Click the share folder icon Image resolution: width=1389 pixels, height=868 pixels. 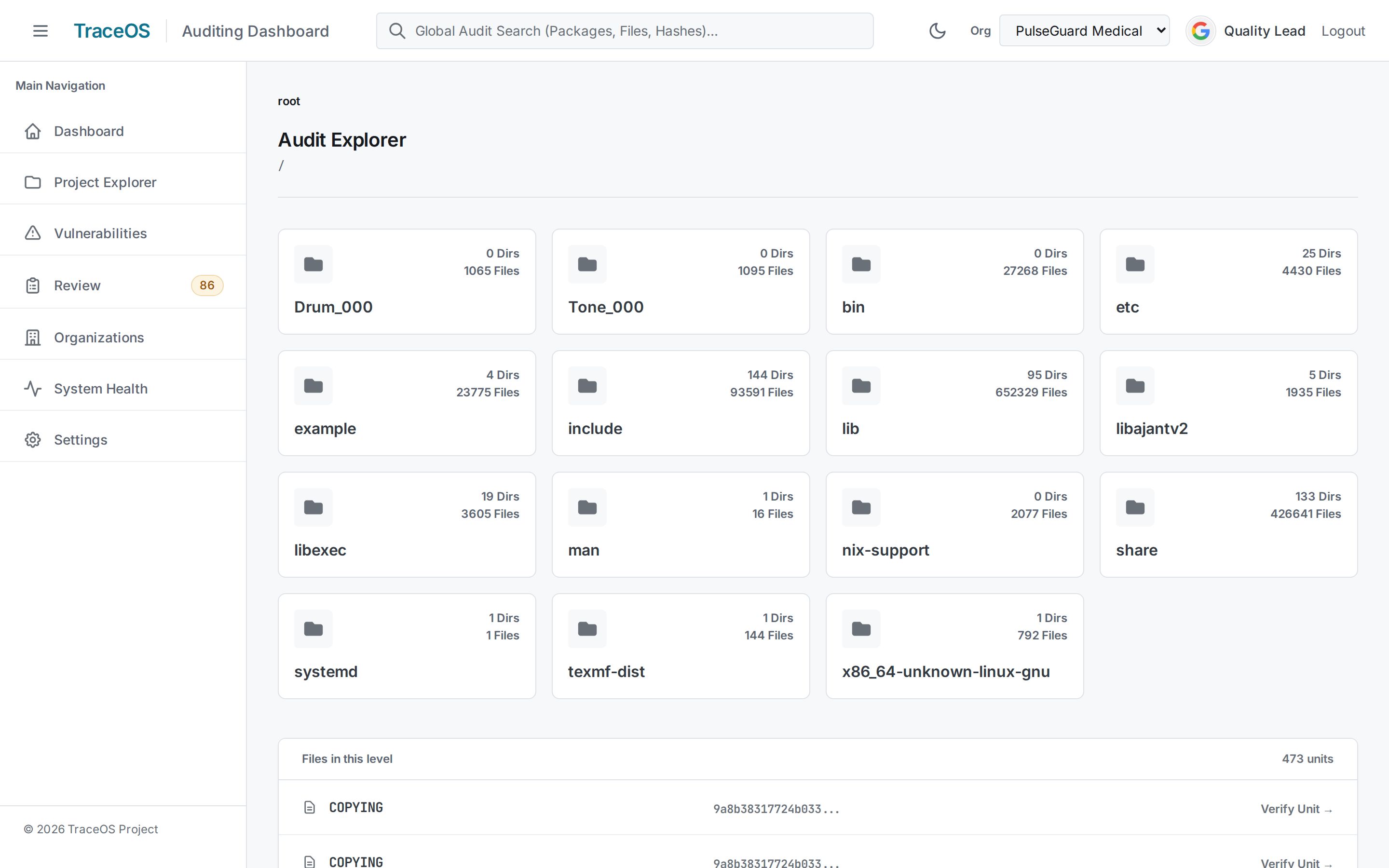1135,507
